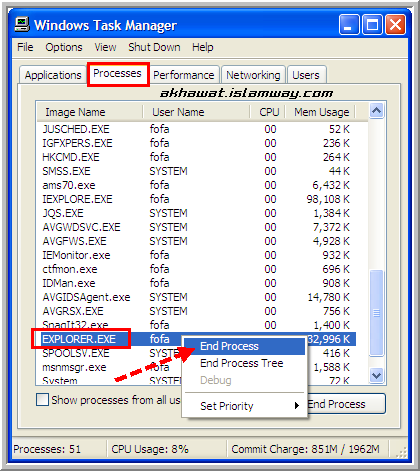This screenshot has height=471, width=420.
Task: Open the Shut Down menu
Action: 154,47
